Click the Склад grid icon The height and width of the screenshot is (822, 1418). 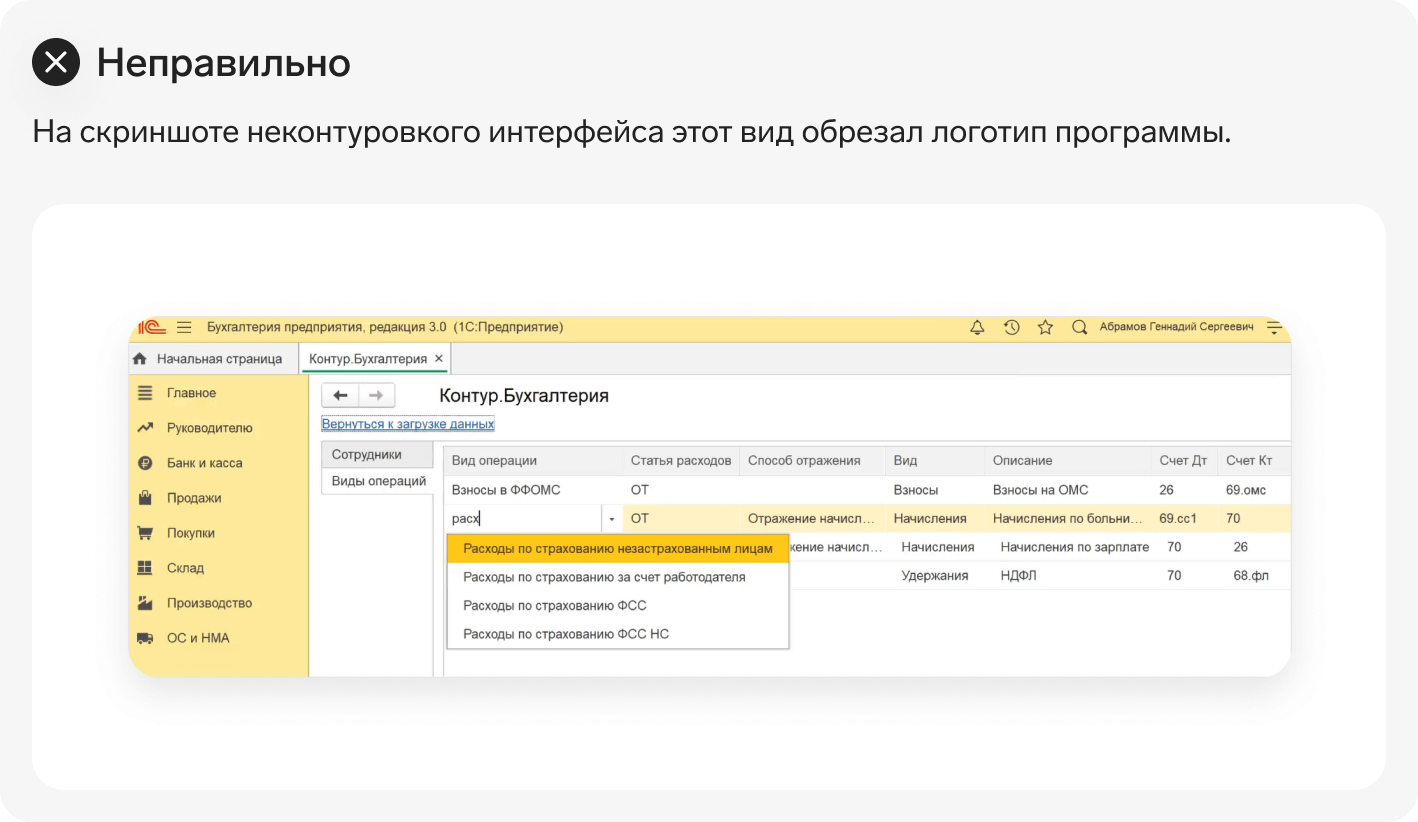click(x=145, y=568)
